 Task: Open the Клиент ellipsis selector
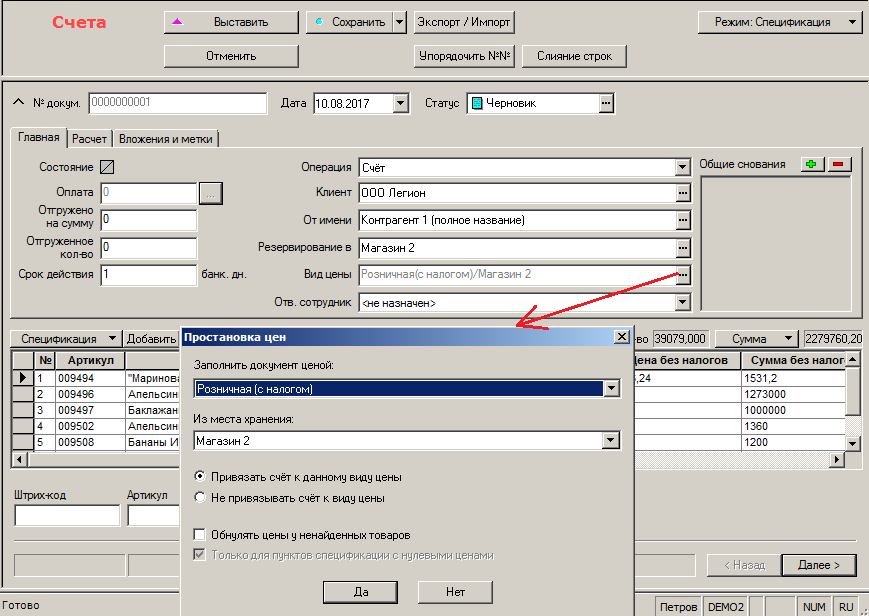click(x=683, y=193)
